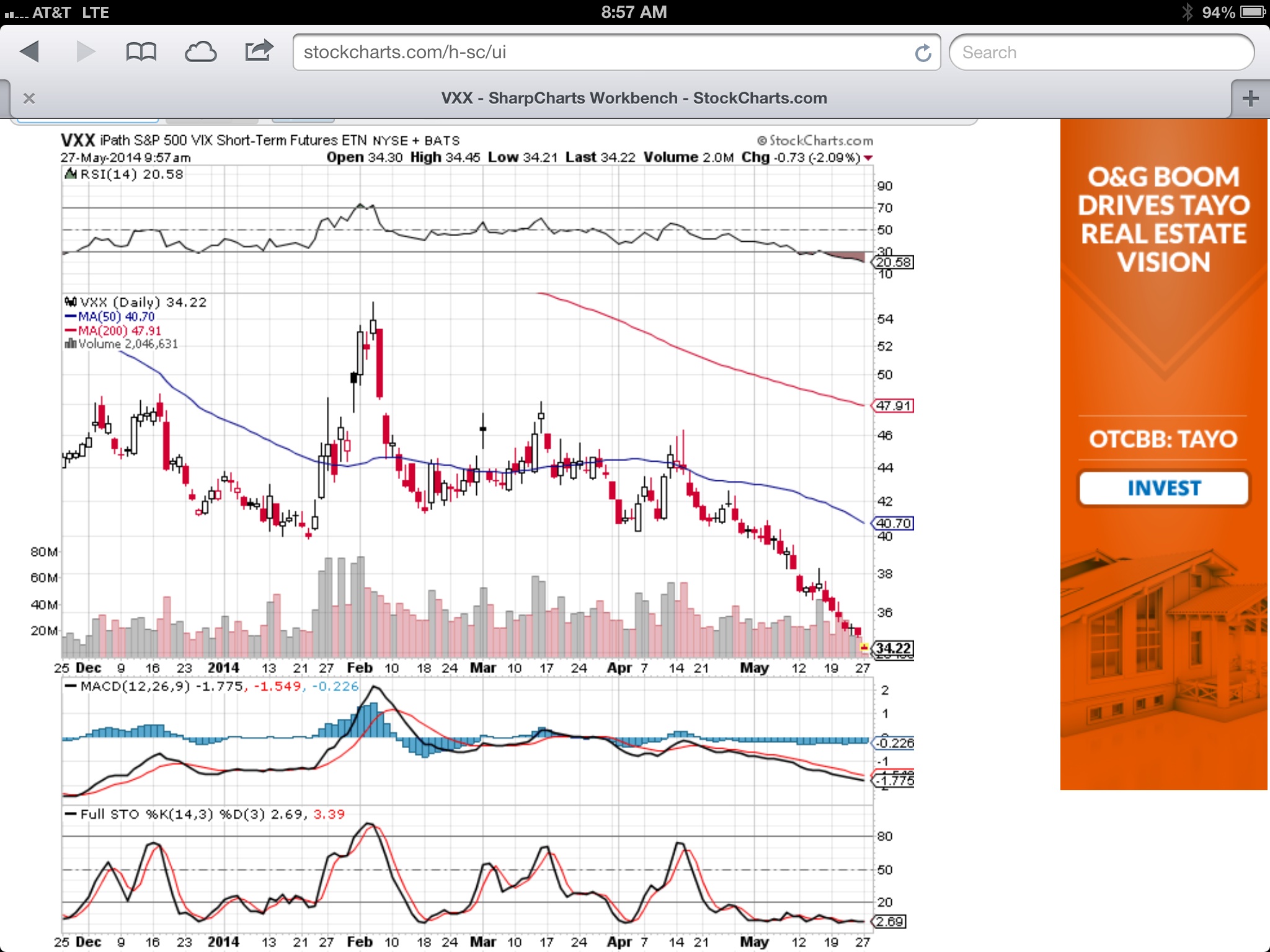
Task: Open a new tab with plus button
Action: pyautogui.click(x=1250, y=98)
